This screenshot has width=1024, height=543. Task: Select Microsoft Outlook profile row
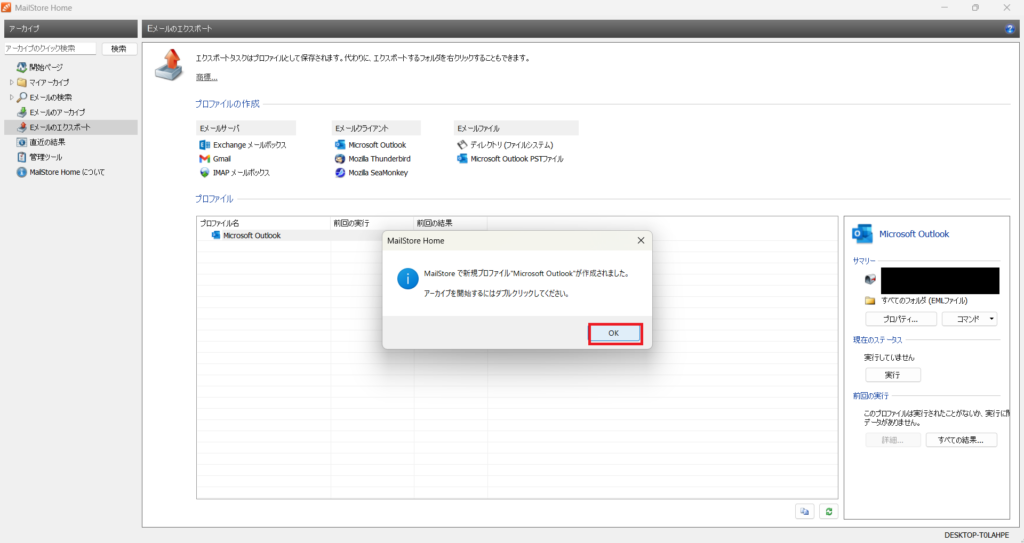coord(251,236)
